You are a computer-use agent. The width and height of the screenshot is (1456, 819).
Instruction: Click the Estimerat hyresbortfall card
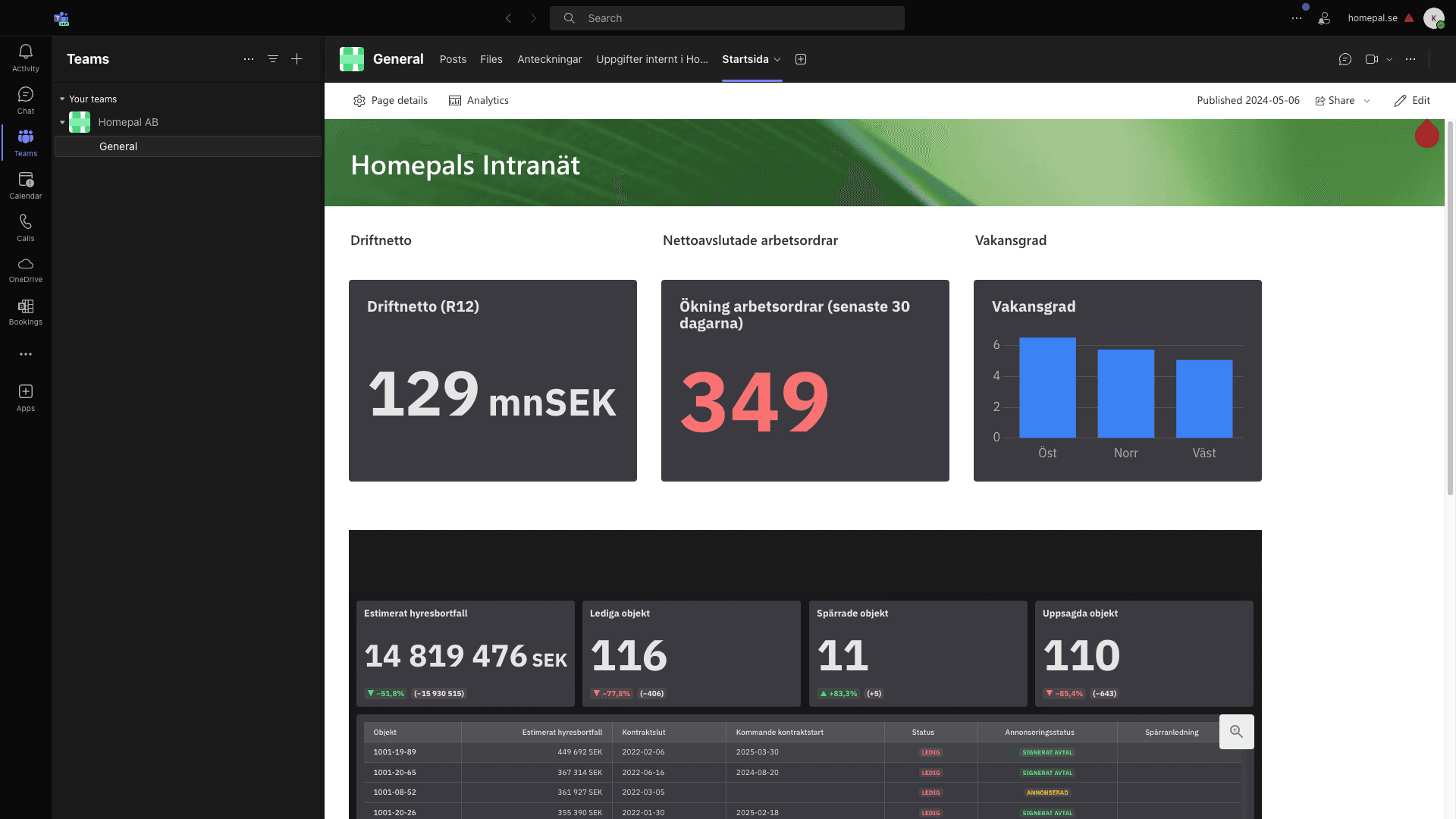[x=466, y=654]
